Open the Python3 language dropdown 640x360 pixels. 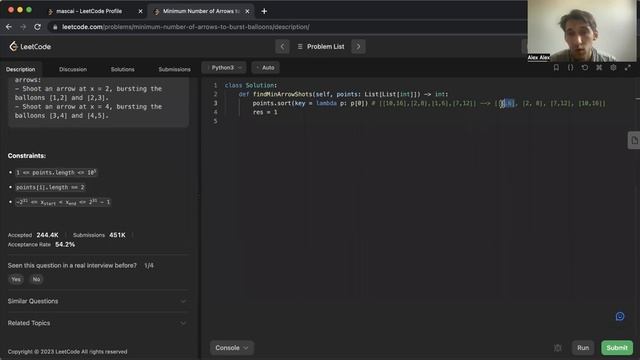[224, 68]
